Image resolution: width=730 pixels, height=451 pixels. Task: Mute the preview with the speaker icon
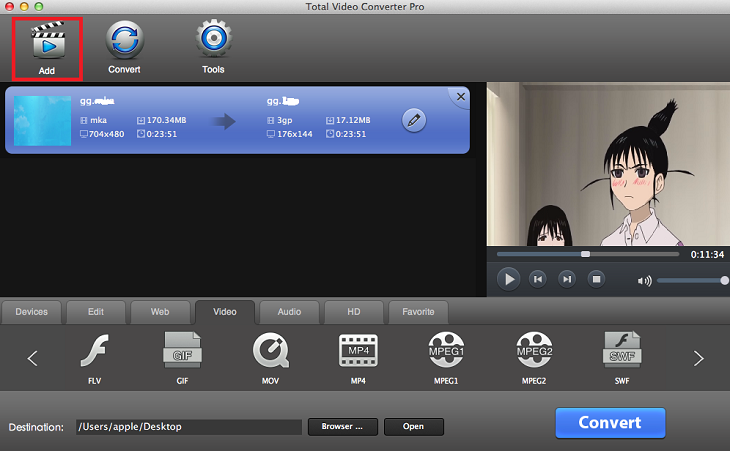pyautogui.click(x=644, y=281)
